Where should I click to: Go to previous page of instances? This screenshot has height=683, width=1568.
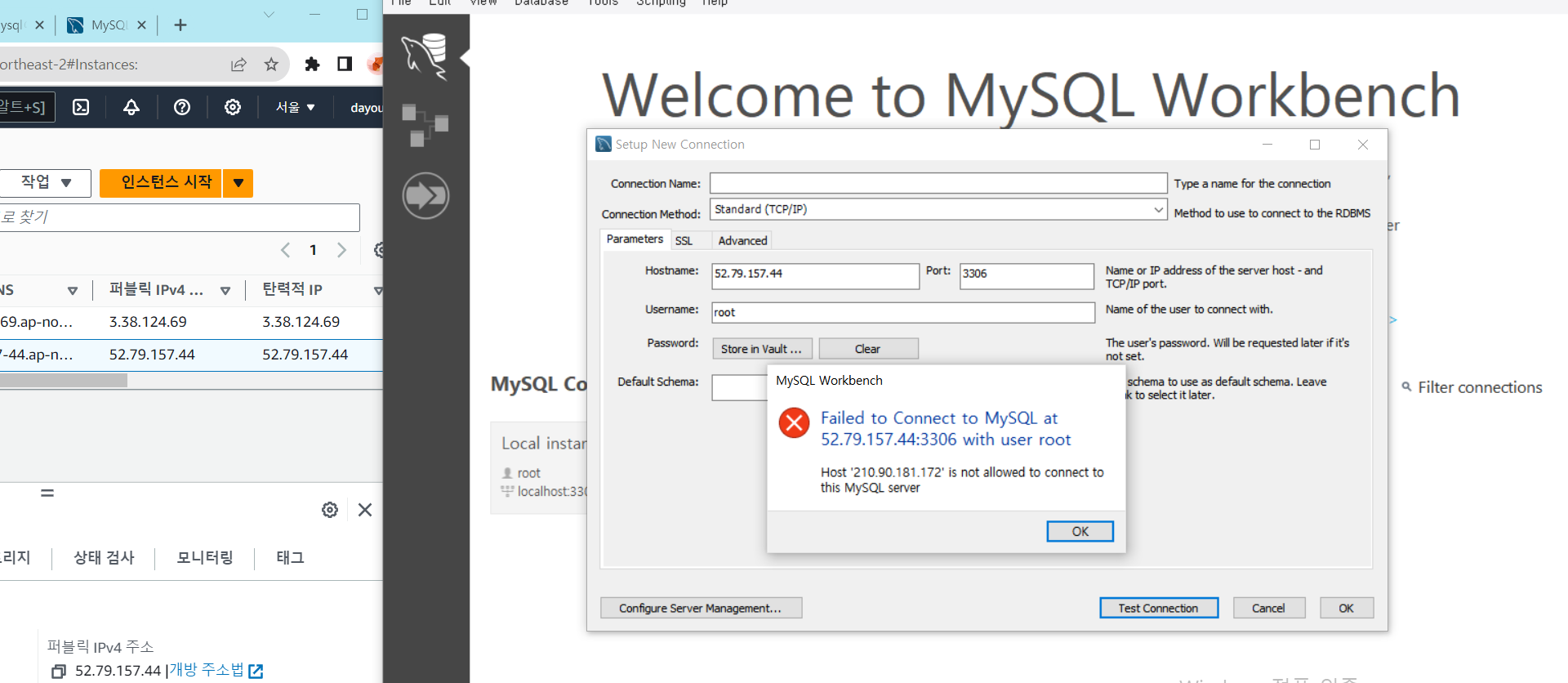coord(285,250)
